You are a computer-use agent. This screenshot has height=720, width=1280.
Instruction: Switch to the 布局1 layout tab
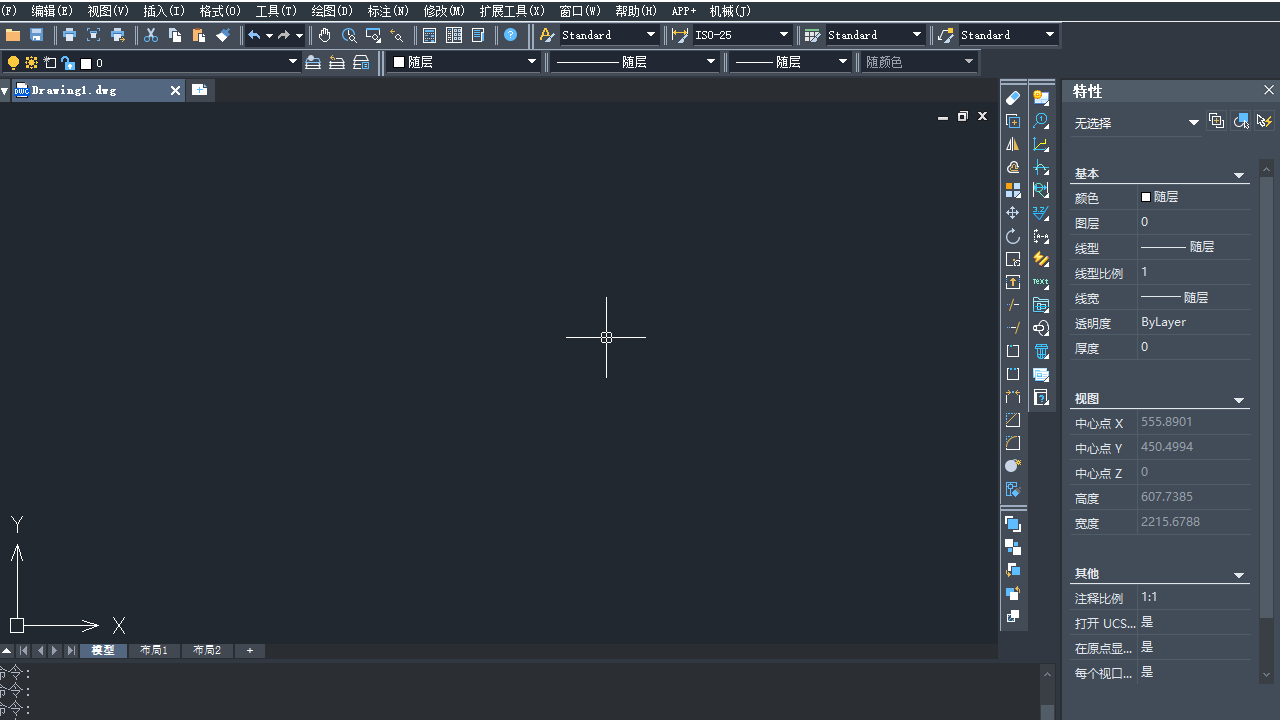pyautogui.click(x=154, y=650)
